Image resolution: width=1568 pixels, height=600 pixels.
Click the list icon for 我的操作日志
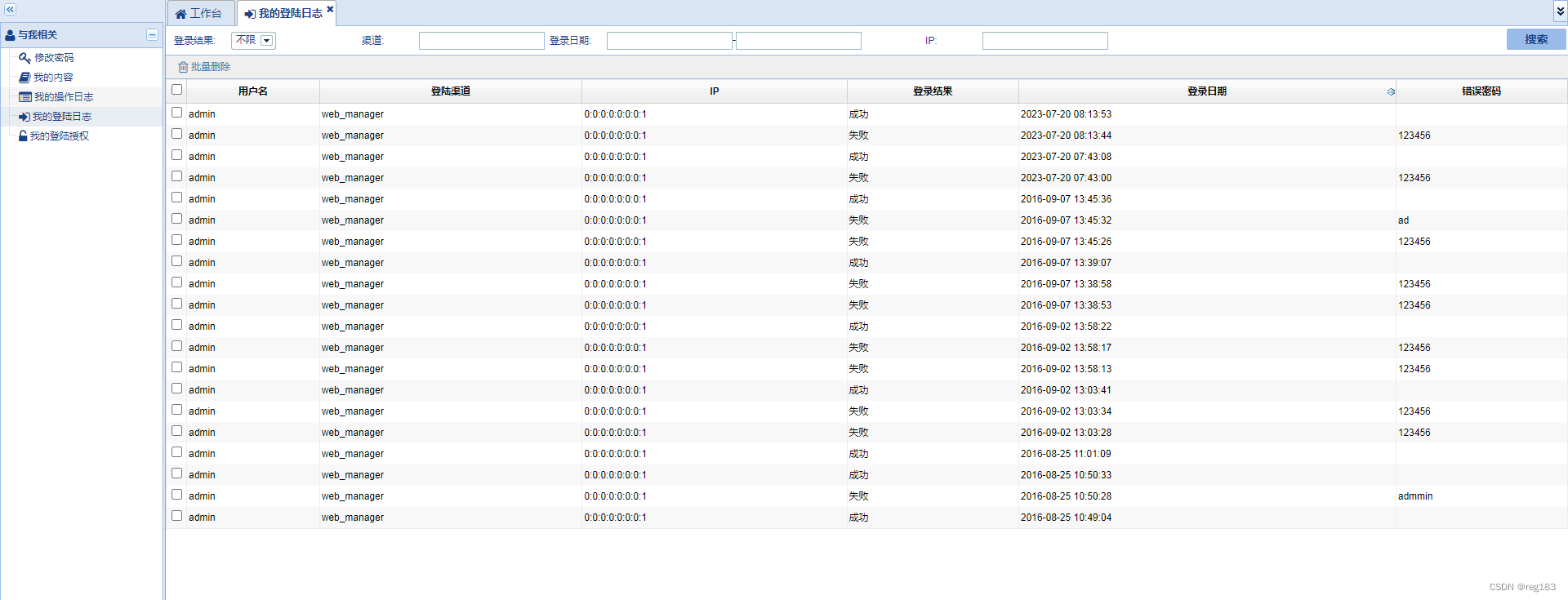point(24,97)
